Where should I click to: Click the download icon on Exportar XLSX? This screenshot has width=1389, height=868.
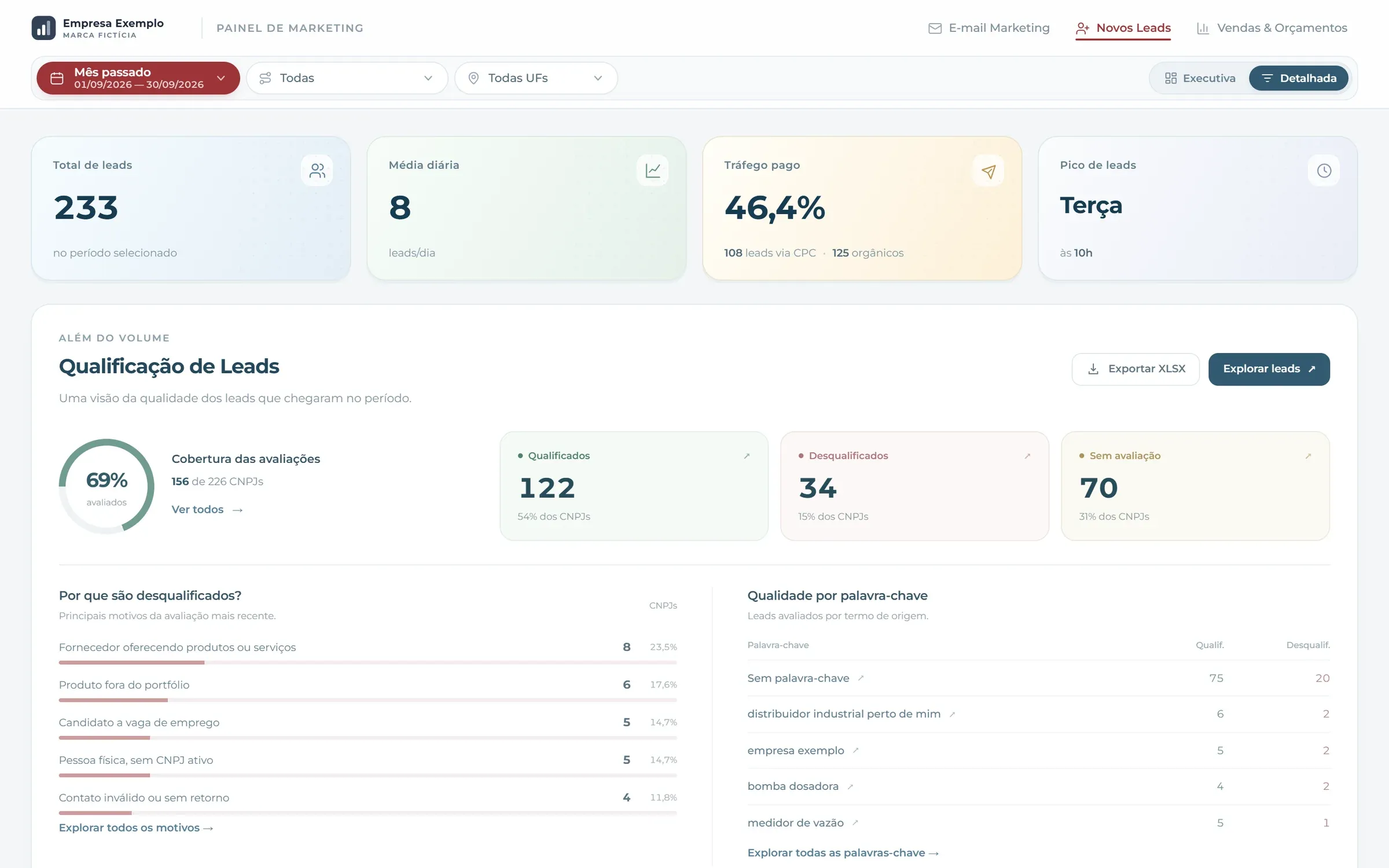1093,369
